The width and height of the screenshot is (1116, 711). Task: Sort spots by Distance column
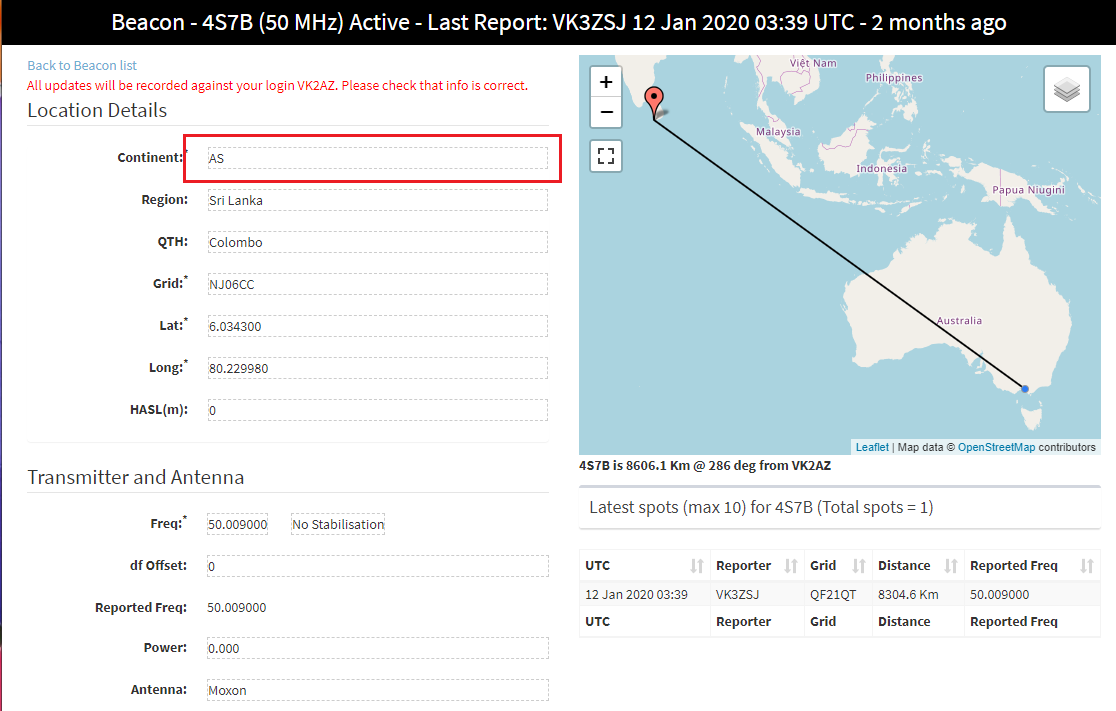coord(917,566)
